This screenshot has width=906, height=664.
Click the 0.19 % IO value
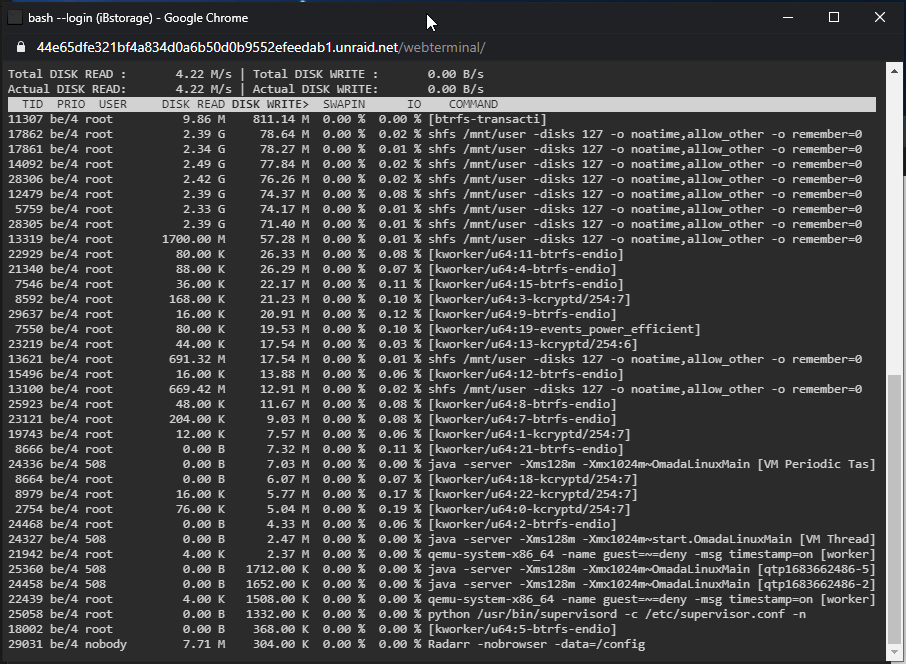click(x=400, y=510)
